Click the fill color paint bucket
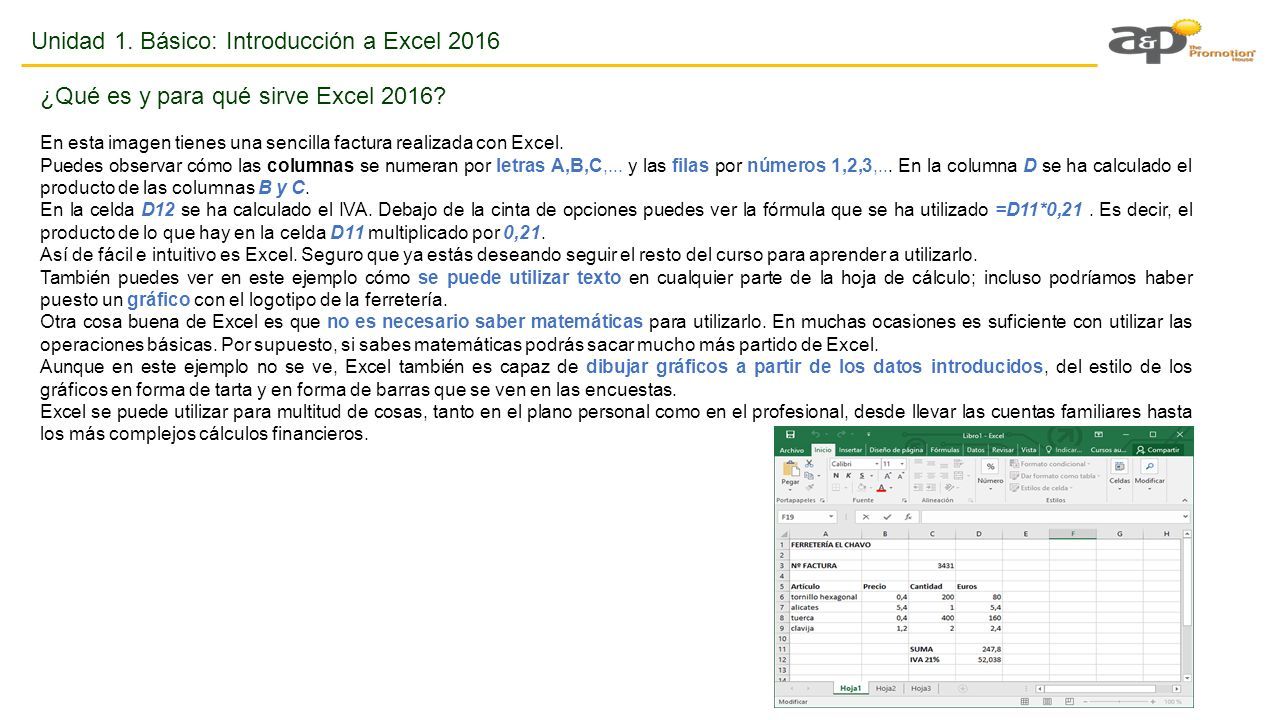Image resolution: width=1280 pixels, height=720 pixels. coord(861,488)
